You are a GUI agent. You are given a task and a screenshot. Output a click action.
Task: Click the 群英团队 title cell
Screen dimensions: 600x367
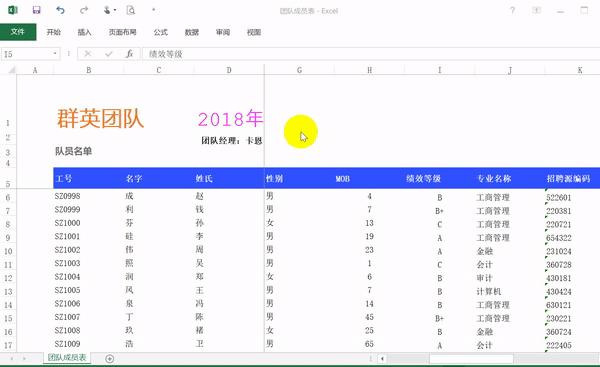click(100, 118)
